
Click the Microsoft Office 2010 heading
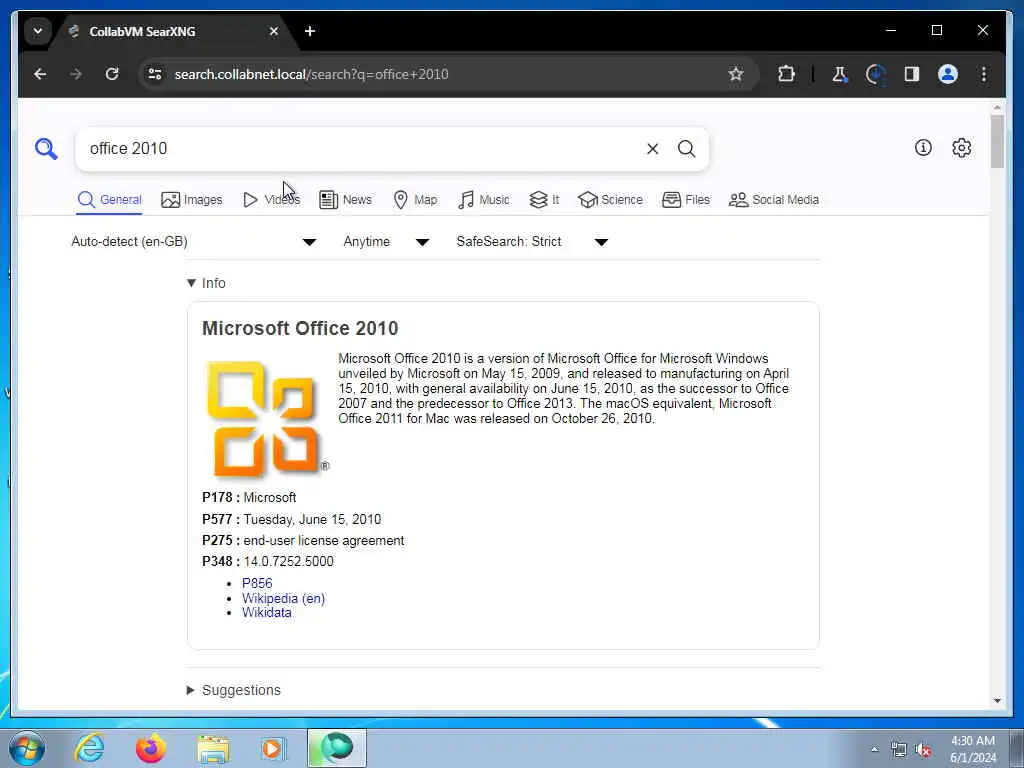300,328
